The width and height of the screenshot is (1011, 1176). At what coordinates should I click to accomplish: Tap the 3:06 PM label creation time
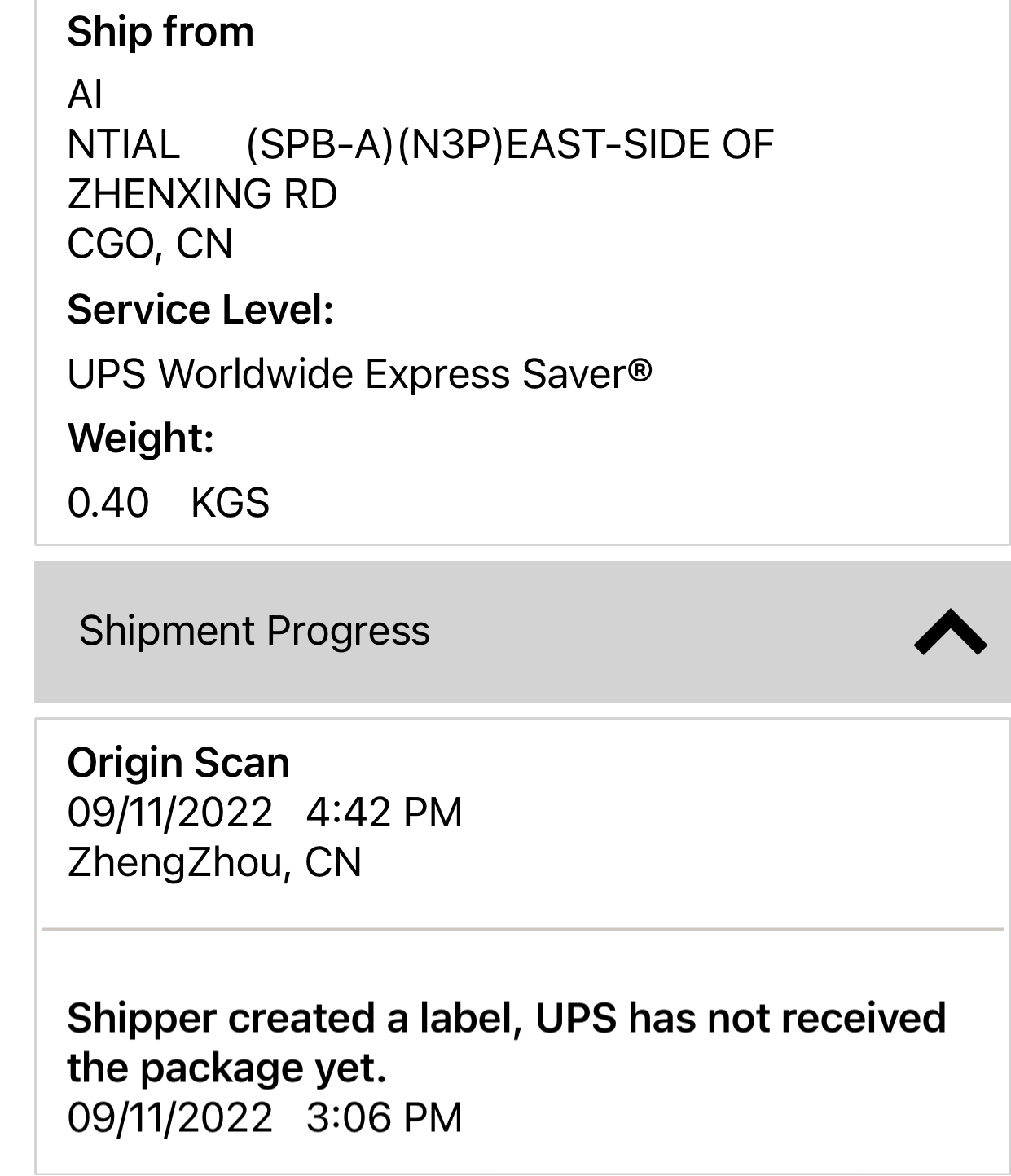(x=384, y=1117)
